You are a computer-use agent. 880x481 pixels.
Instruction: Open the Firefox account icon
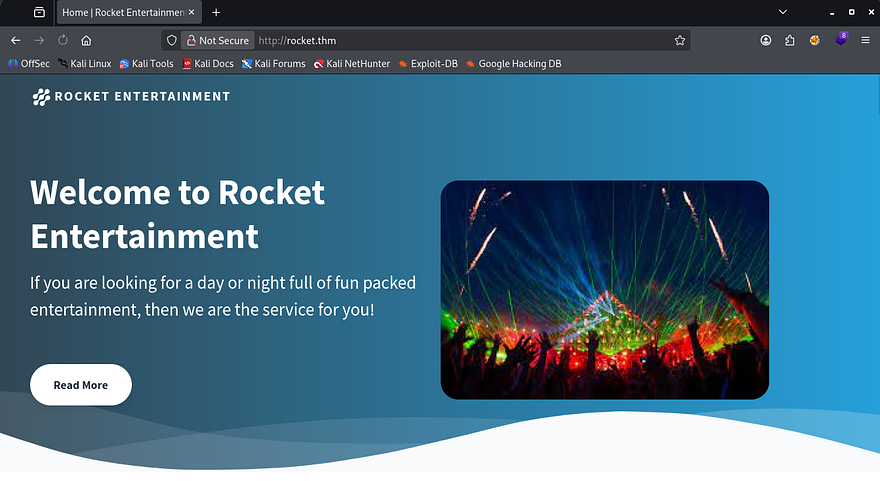pos(766,41)
